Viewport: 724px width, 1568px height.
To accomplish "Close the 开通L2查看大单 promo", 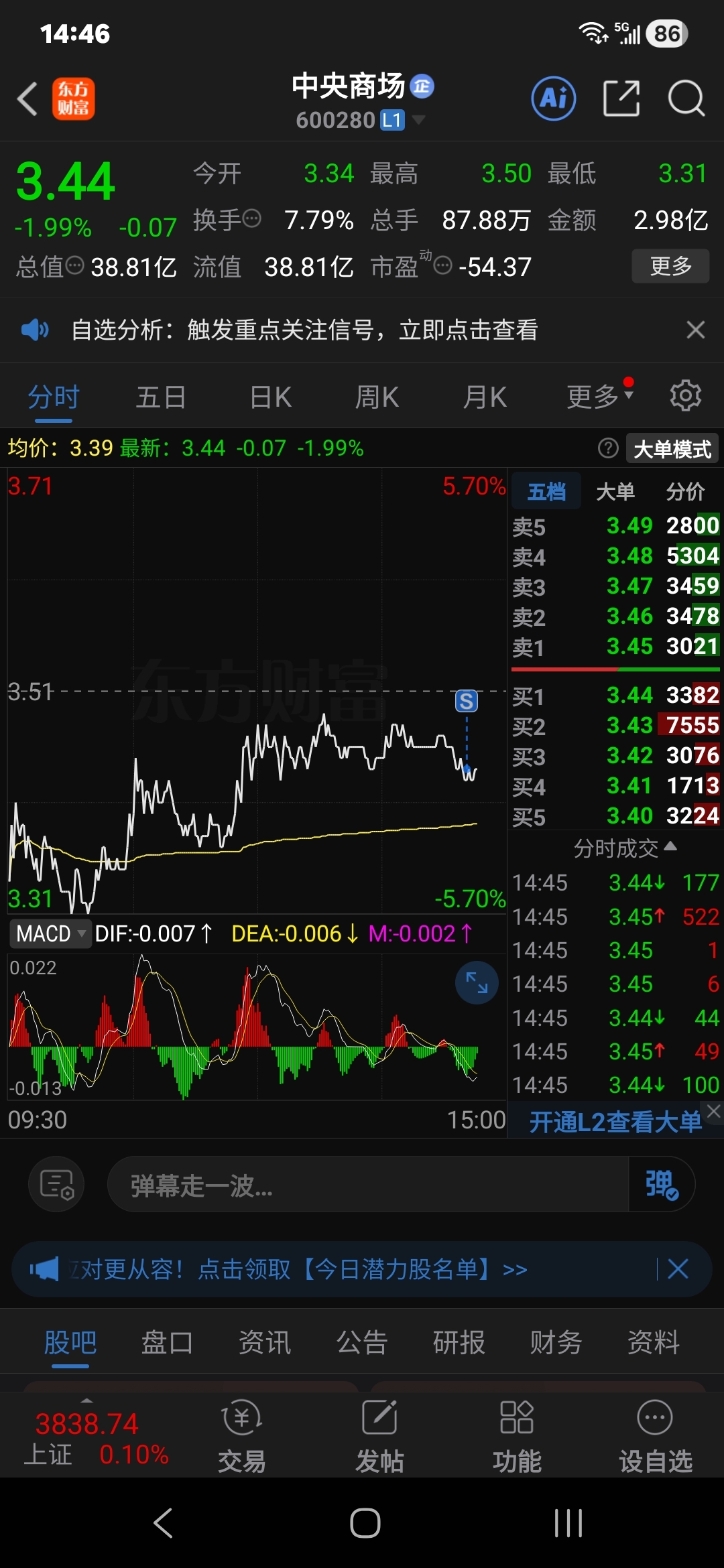I will pos(714,1111).
